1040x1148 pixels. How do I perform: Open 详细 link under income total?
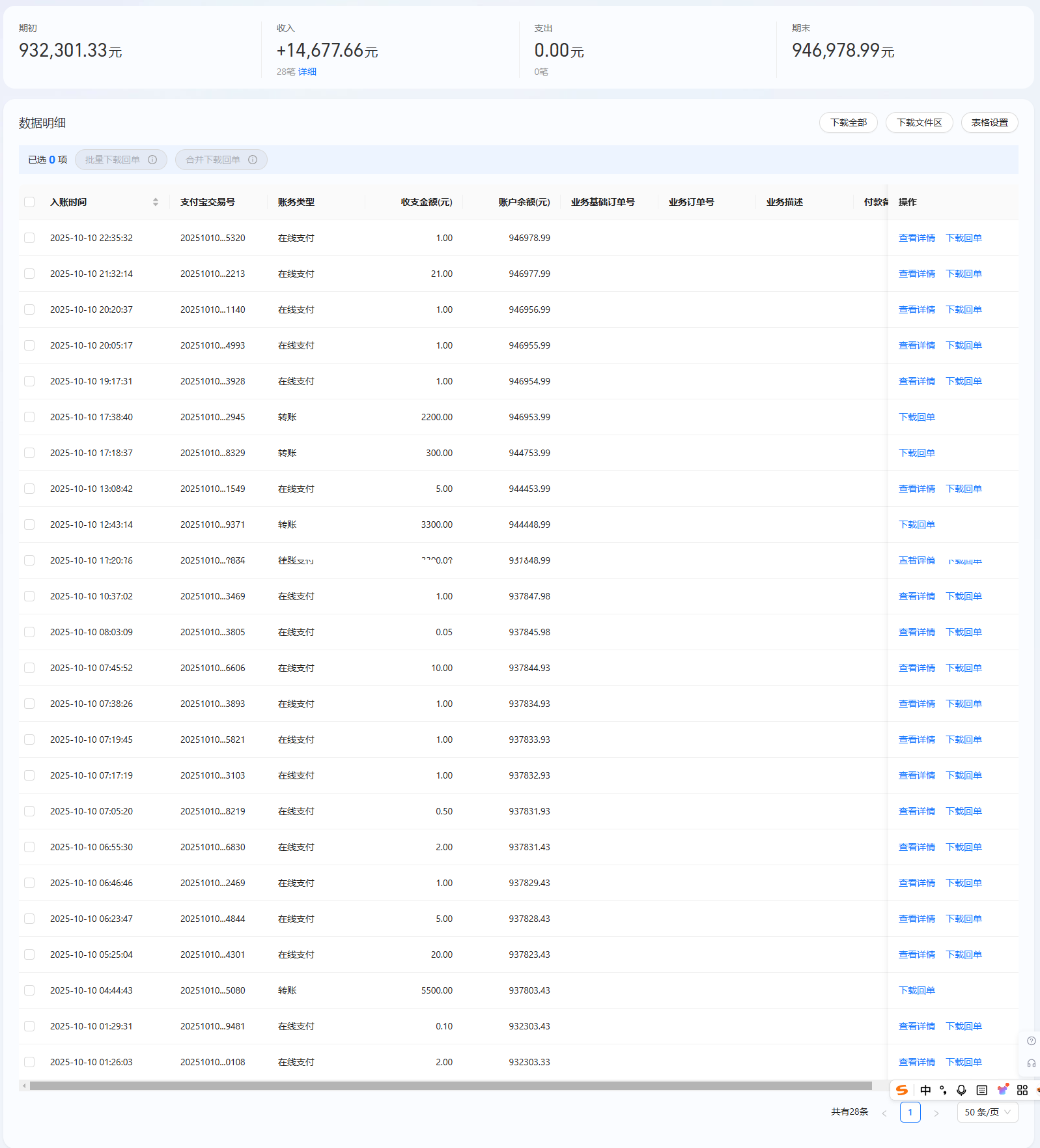pos(307,72)
